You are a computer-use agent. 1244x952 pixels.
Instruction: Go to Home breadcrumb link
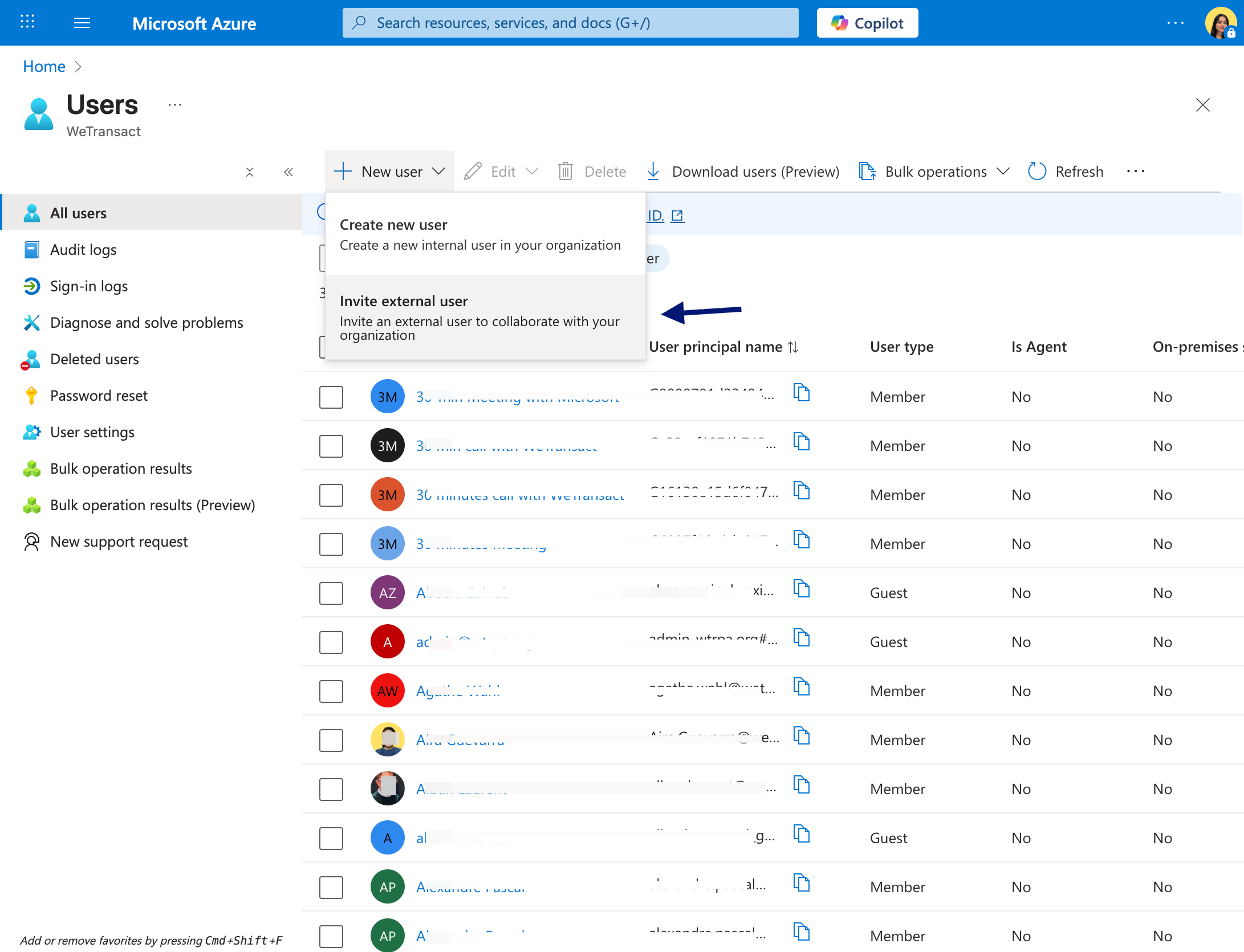coord(44,67)
